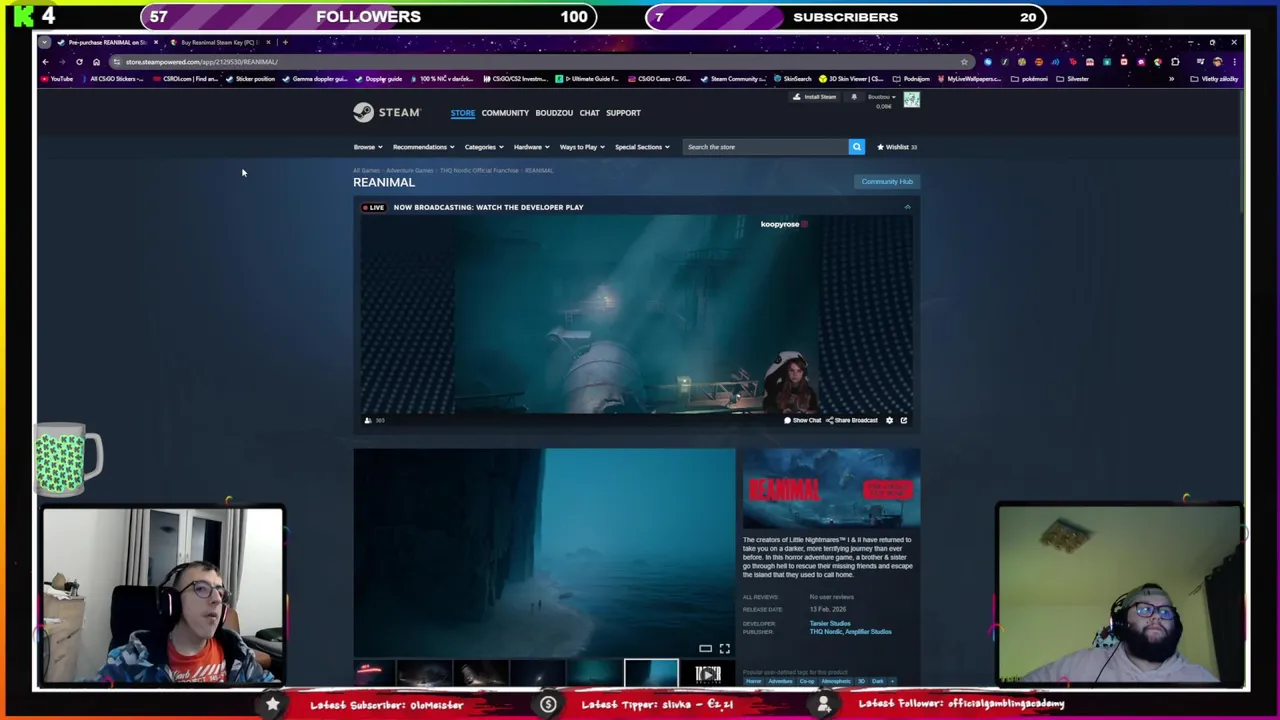Screen dimensions: 1280x720
Task: Switch to the Buy Reanimal Steam Key tab
Action: [217, 42]
